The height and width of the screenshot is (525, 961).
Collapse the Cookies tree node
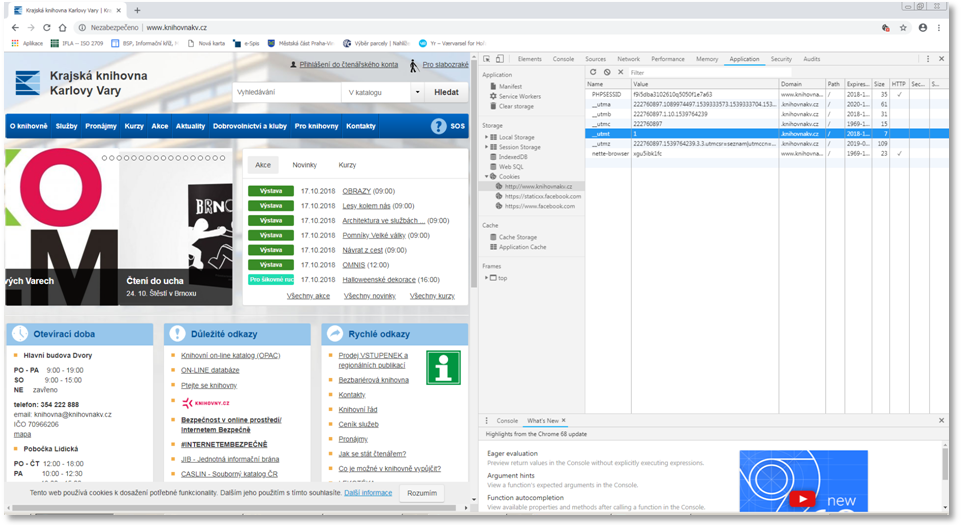click(x=487, y=176)
